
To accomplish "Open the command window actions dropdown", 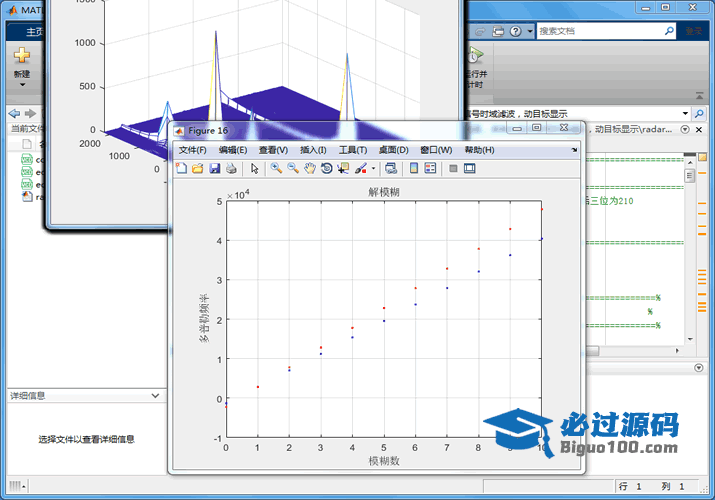I will 699,367.
